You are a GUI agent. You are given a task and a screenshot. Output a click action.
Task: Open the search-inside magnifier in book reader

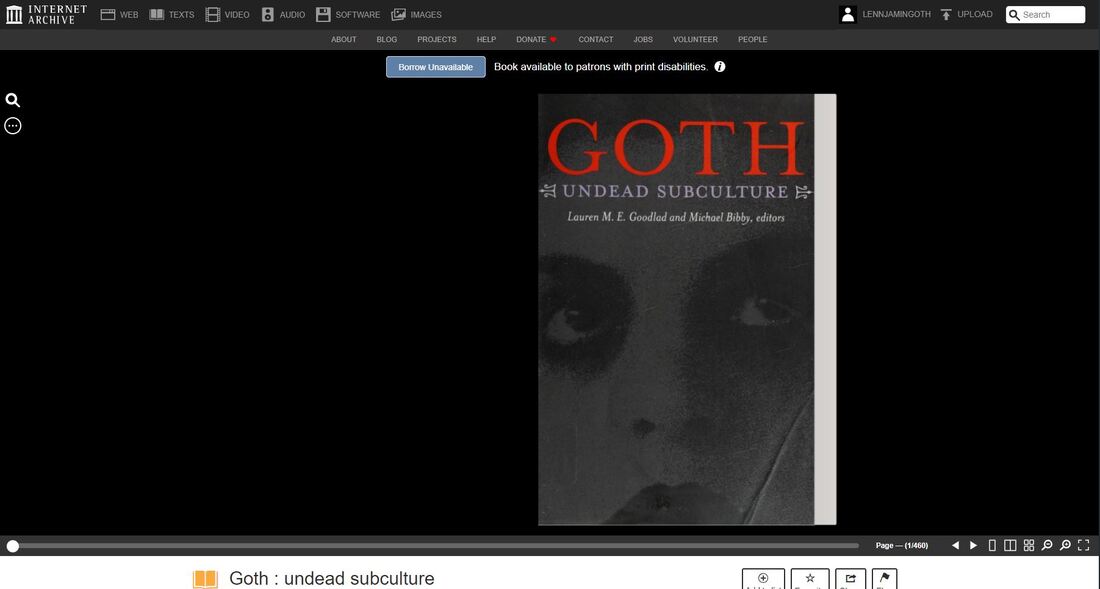tap(13, 100)
